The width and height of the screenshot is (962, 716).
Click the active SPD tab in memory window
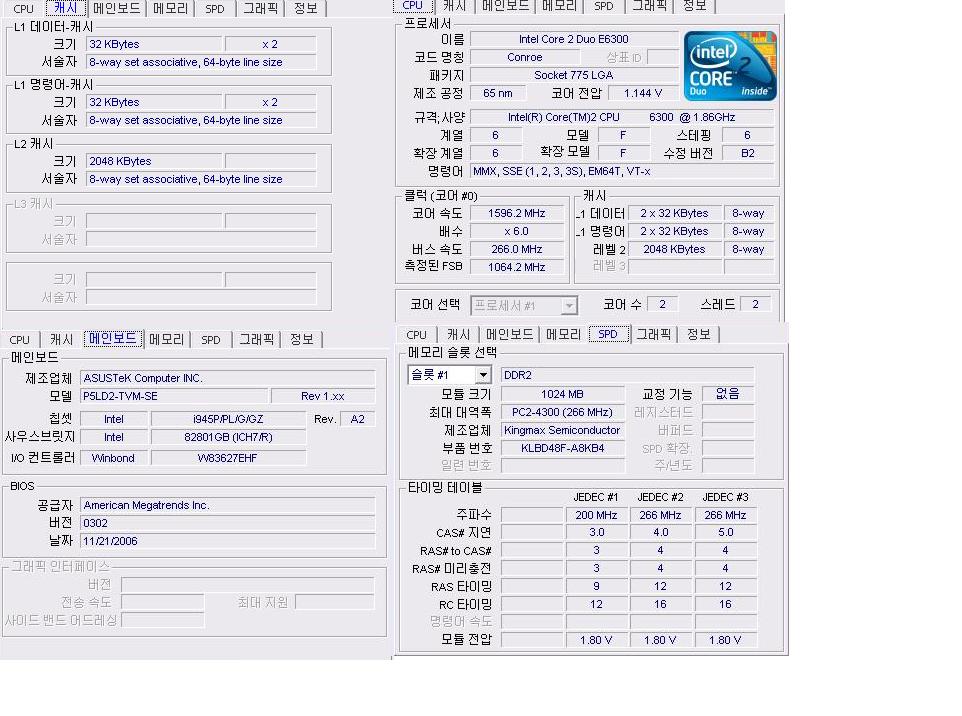[607, 334]
